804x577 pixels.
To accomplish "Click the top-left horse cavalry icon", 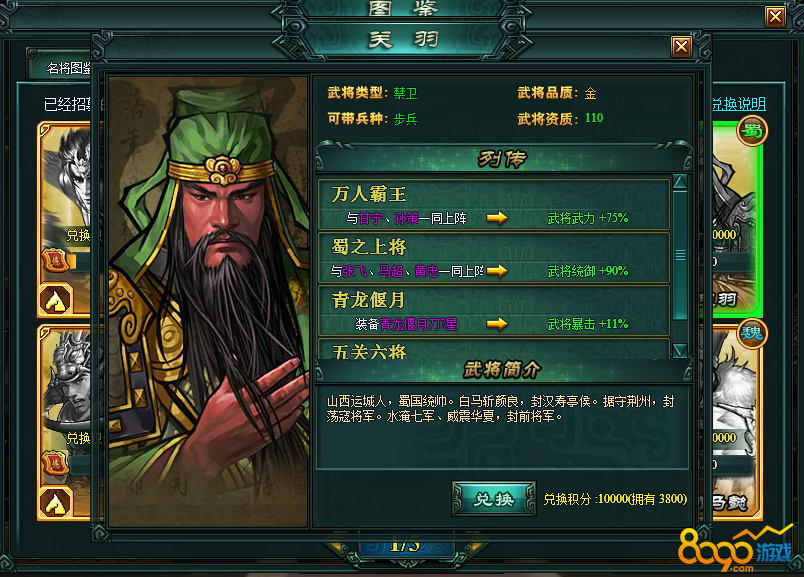I will tap(56, 300).
